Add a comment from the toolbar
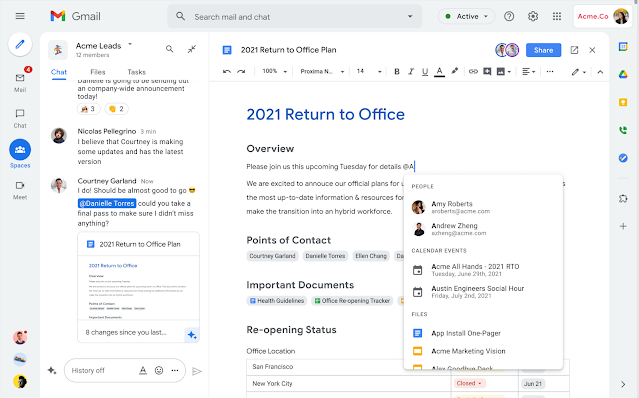Image resolution: width=639 pixels, height=398 pixels. pyautogui.click(x=487, y=72)
